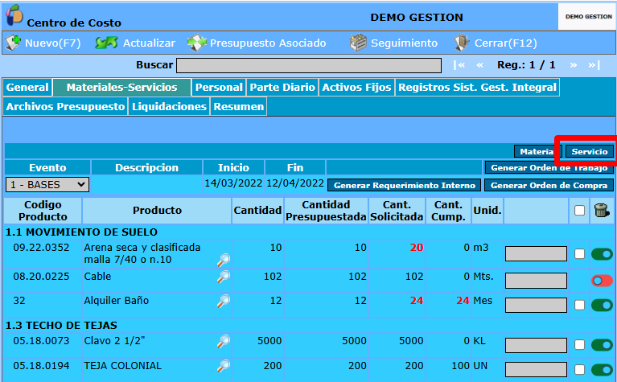Open magnifier lookup for Cable row

point(224,277)
